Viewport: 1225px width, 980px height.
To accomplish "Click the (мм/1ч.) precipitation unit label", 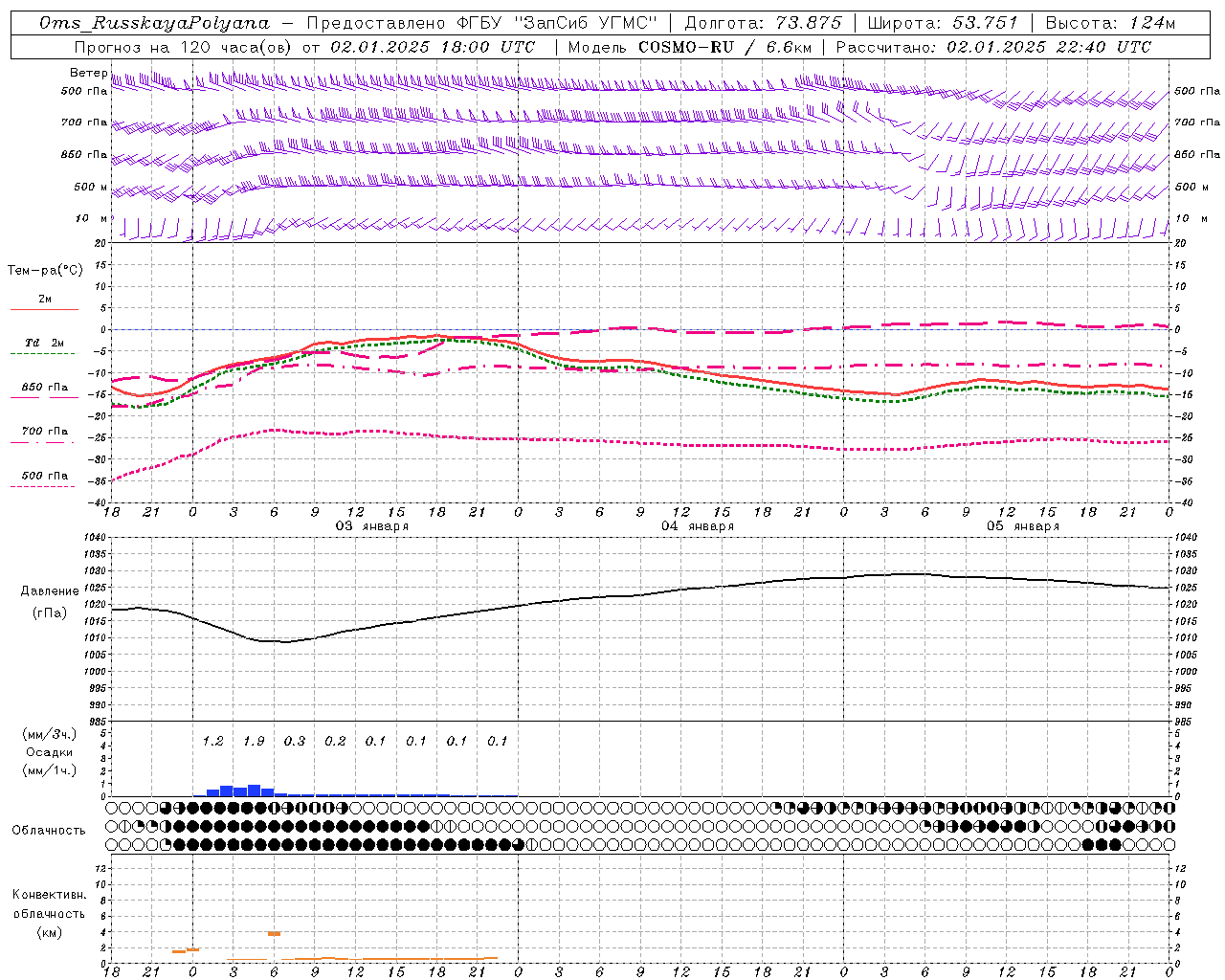I will pyautogui.click(x=50, y=770).
